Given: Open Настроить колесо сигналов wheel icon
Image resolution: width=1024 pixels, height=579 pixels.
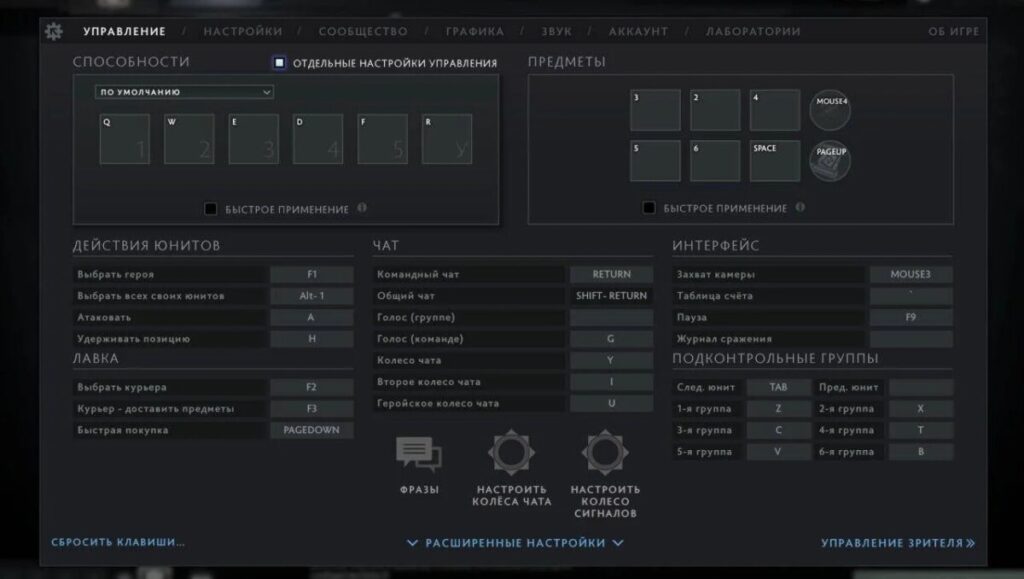Looking at the screenshot, I should pos(605,453).
